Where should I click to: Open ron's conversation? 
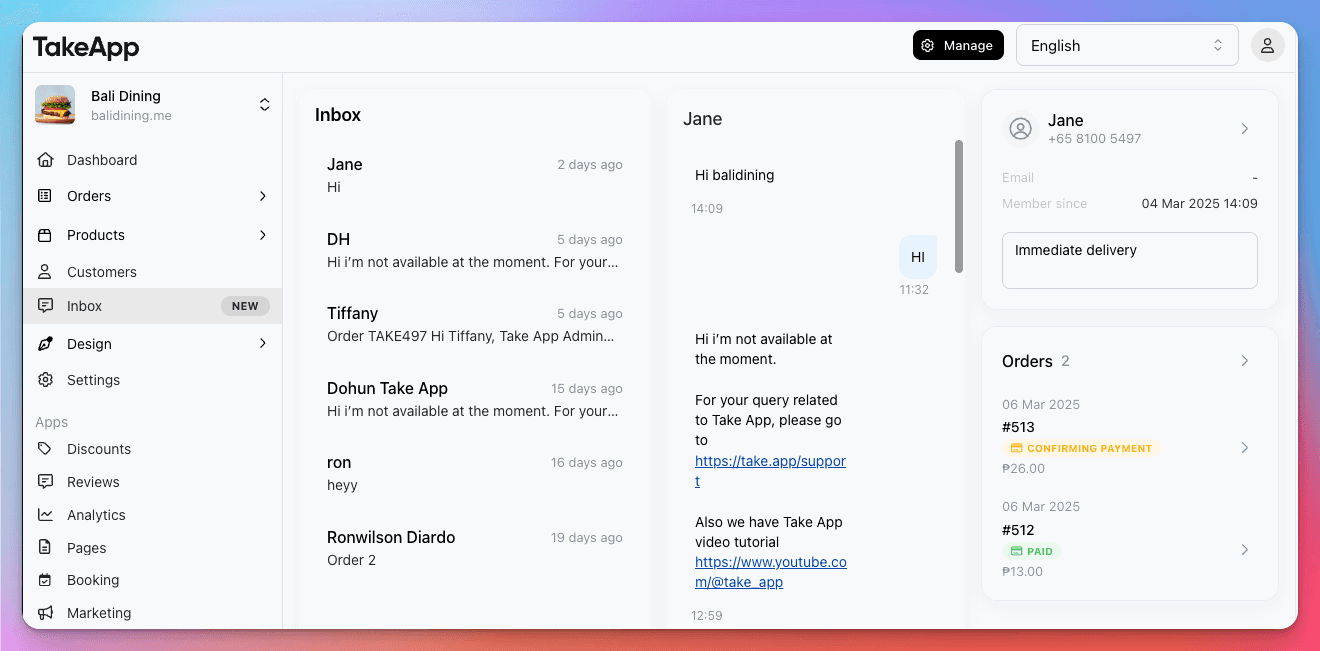(x=475, y=473)
